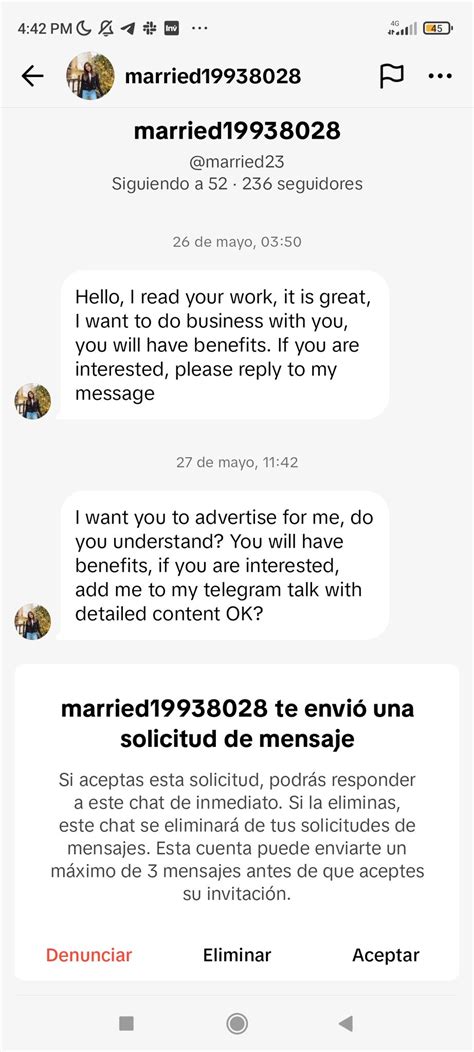
Task: Open the @married23 handle
Action: [237, 161]
